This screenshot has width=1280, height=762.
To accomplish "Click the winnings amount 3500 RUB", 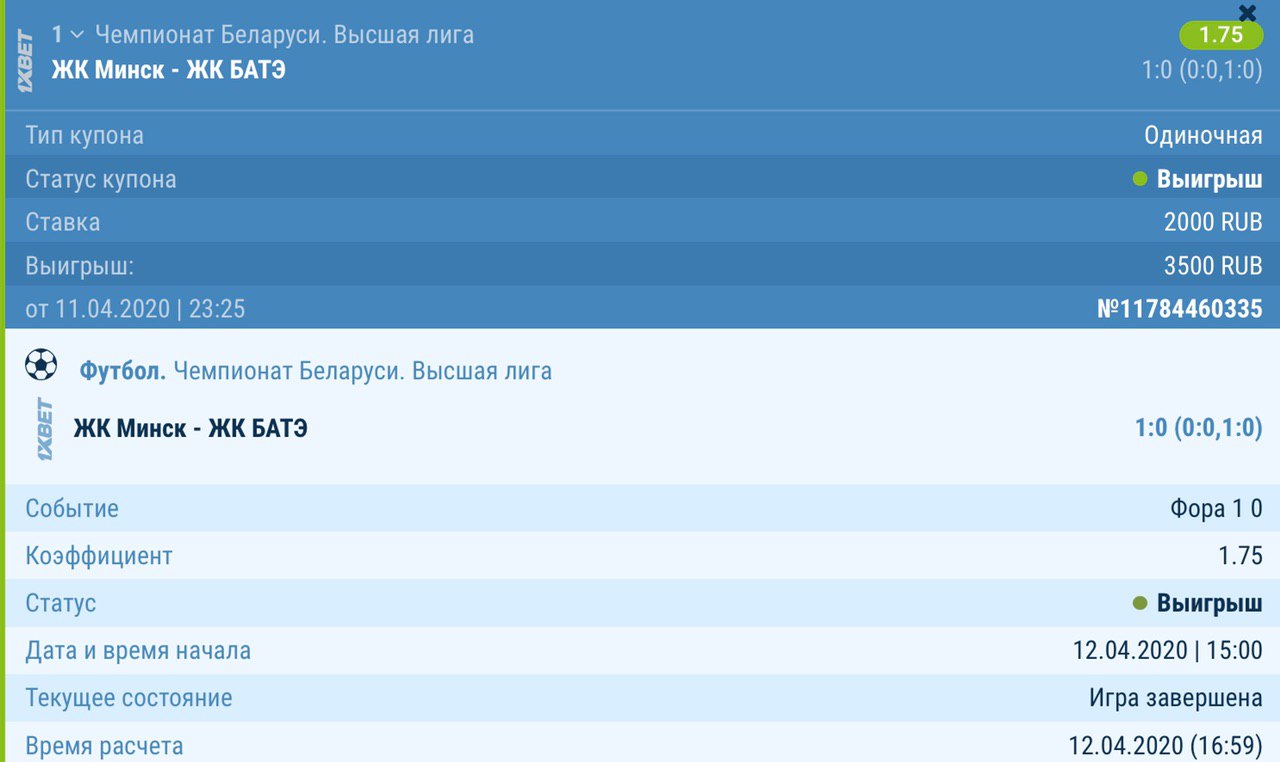I will coord(1213,267).
